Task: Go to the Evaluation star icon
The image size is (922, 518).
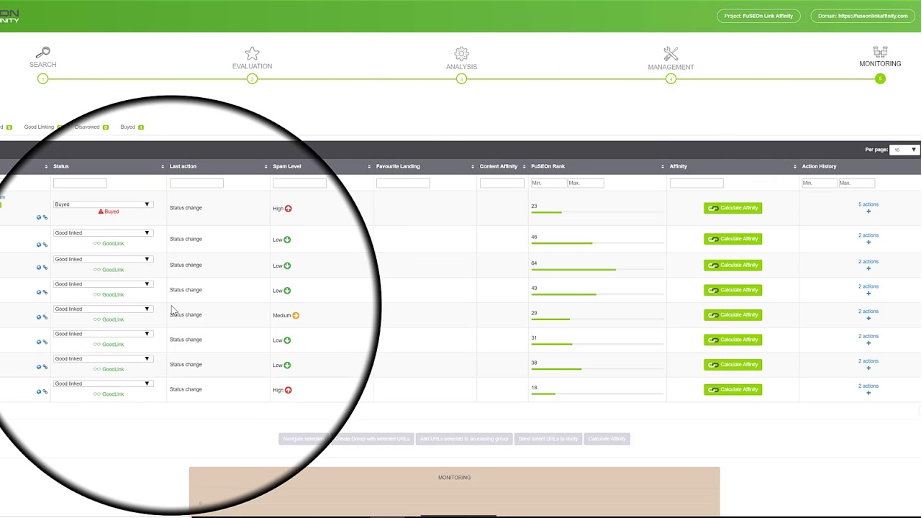Action: click(252, 53)
